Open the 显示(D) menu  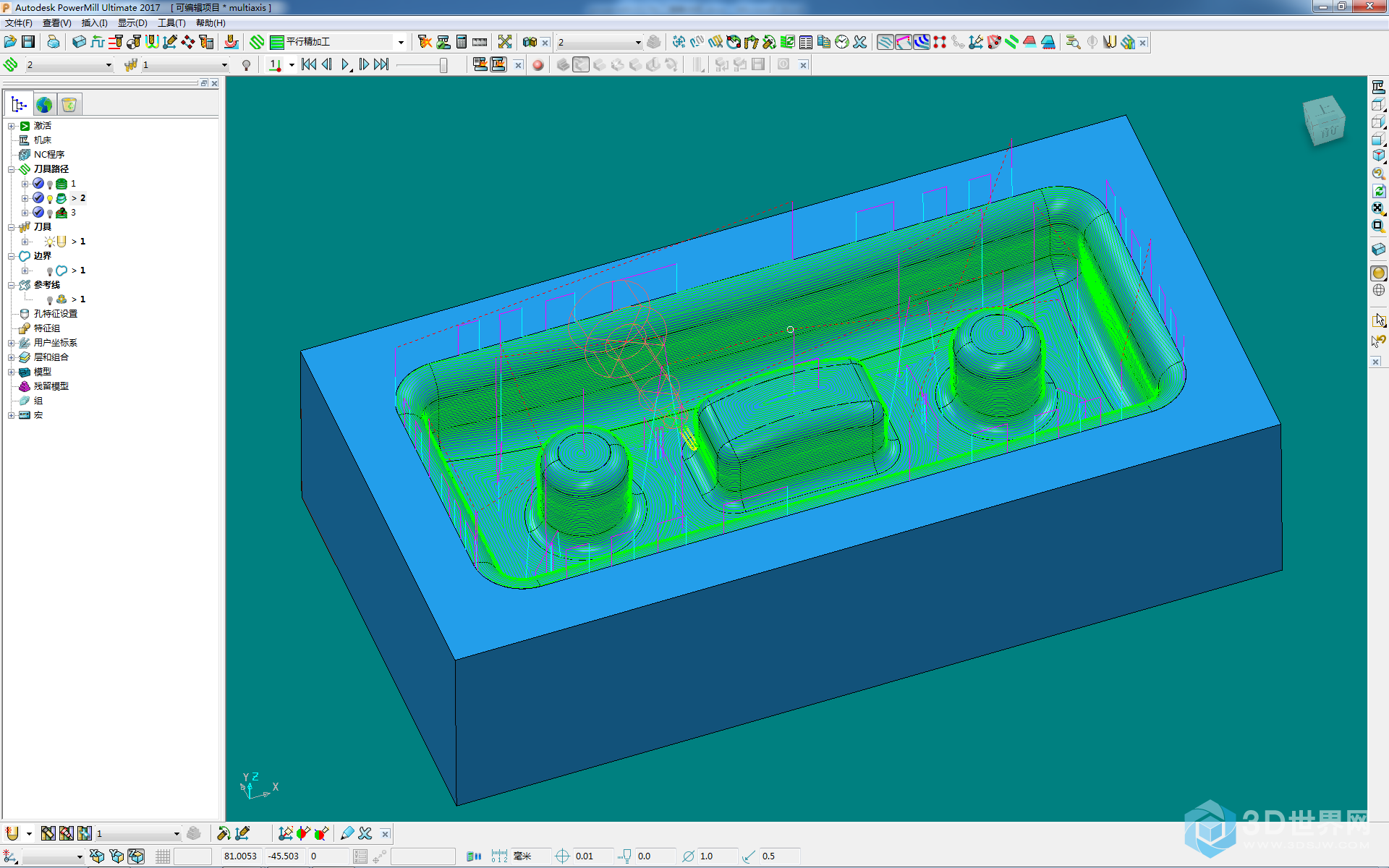click(132, 23)
